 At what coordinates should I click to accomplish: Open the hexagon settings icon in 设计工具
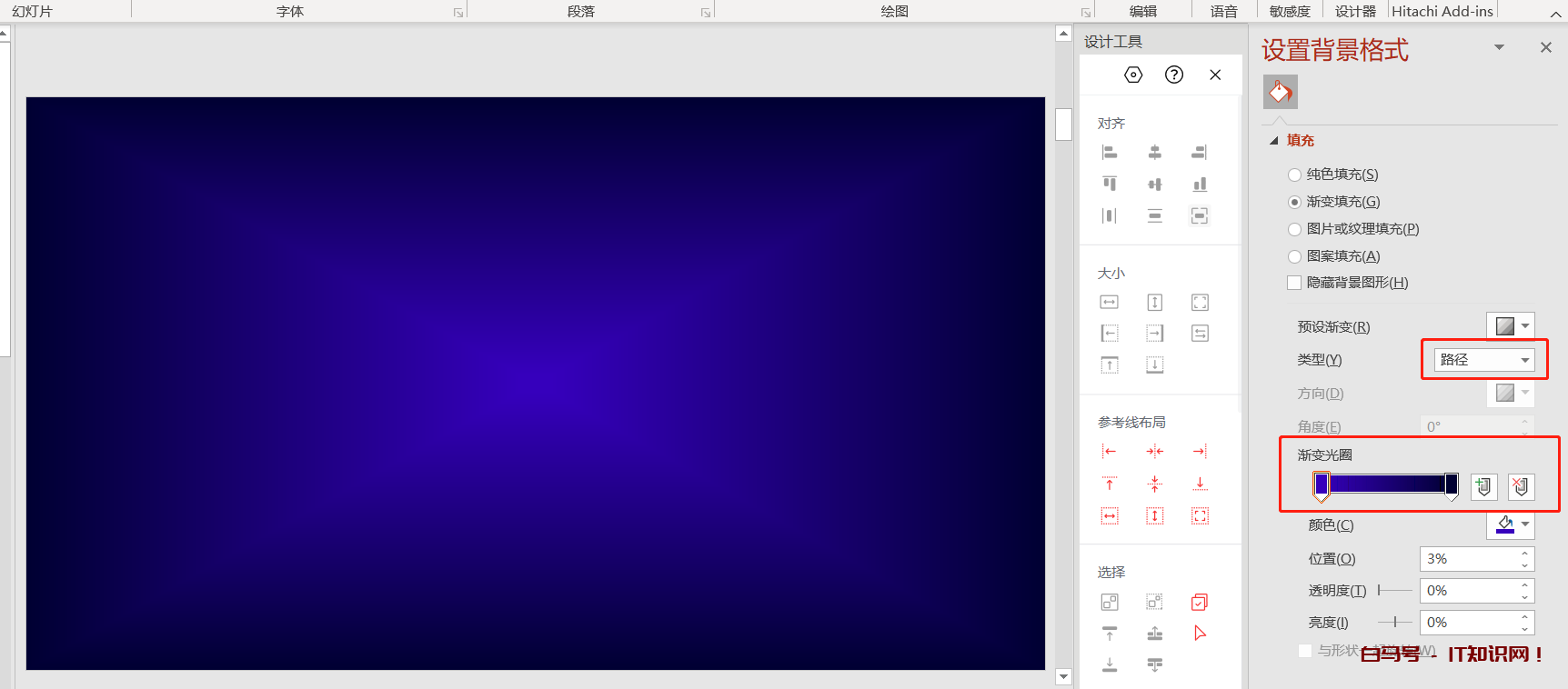(1133, 75)
